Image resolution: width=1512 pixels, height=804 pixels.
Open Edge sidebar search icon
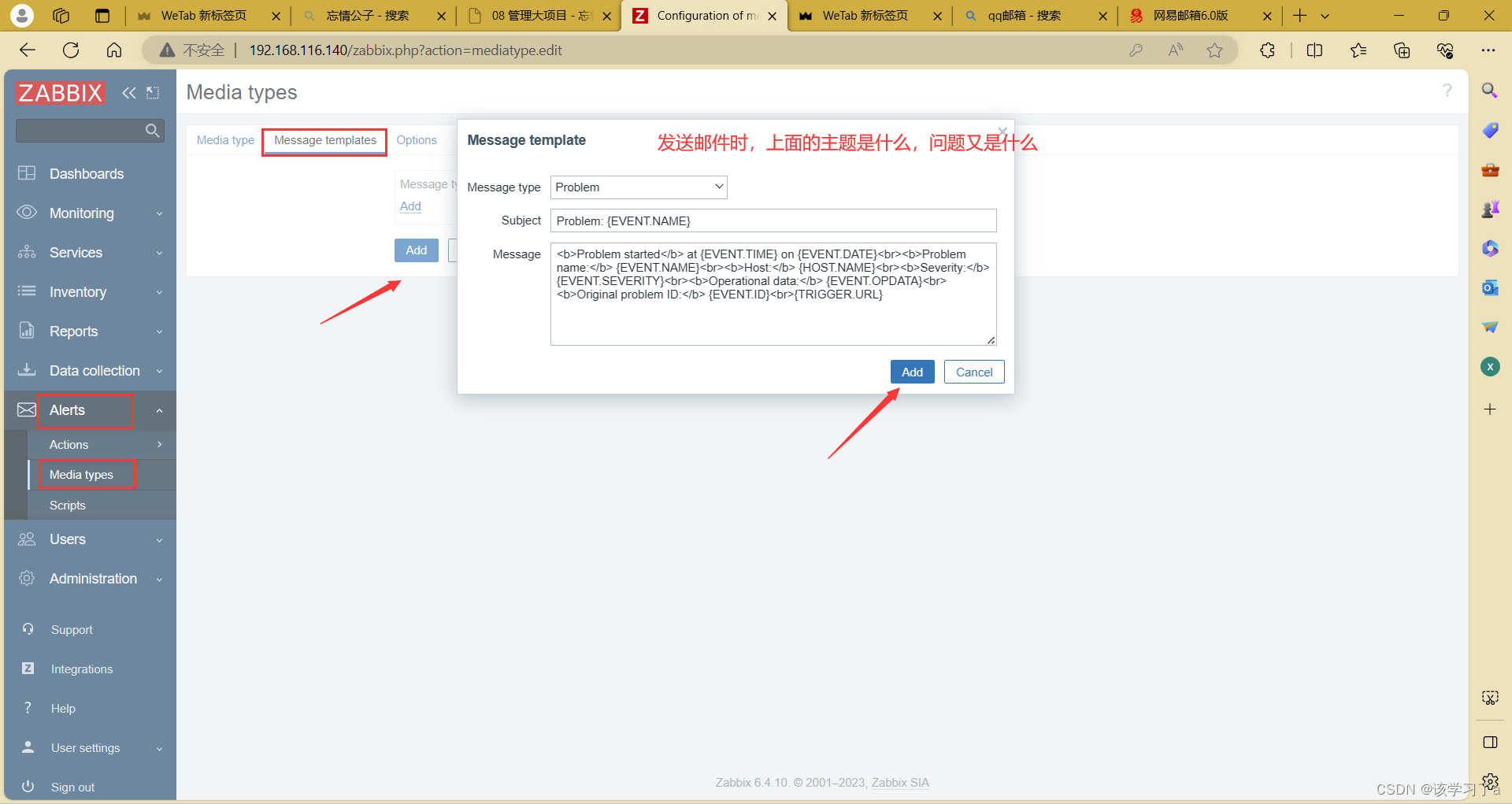point(1490,91)
